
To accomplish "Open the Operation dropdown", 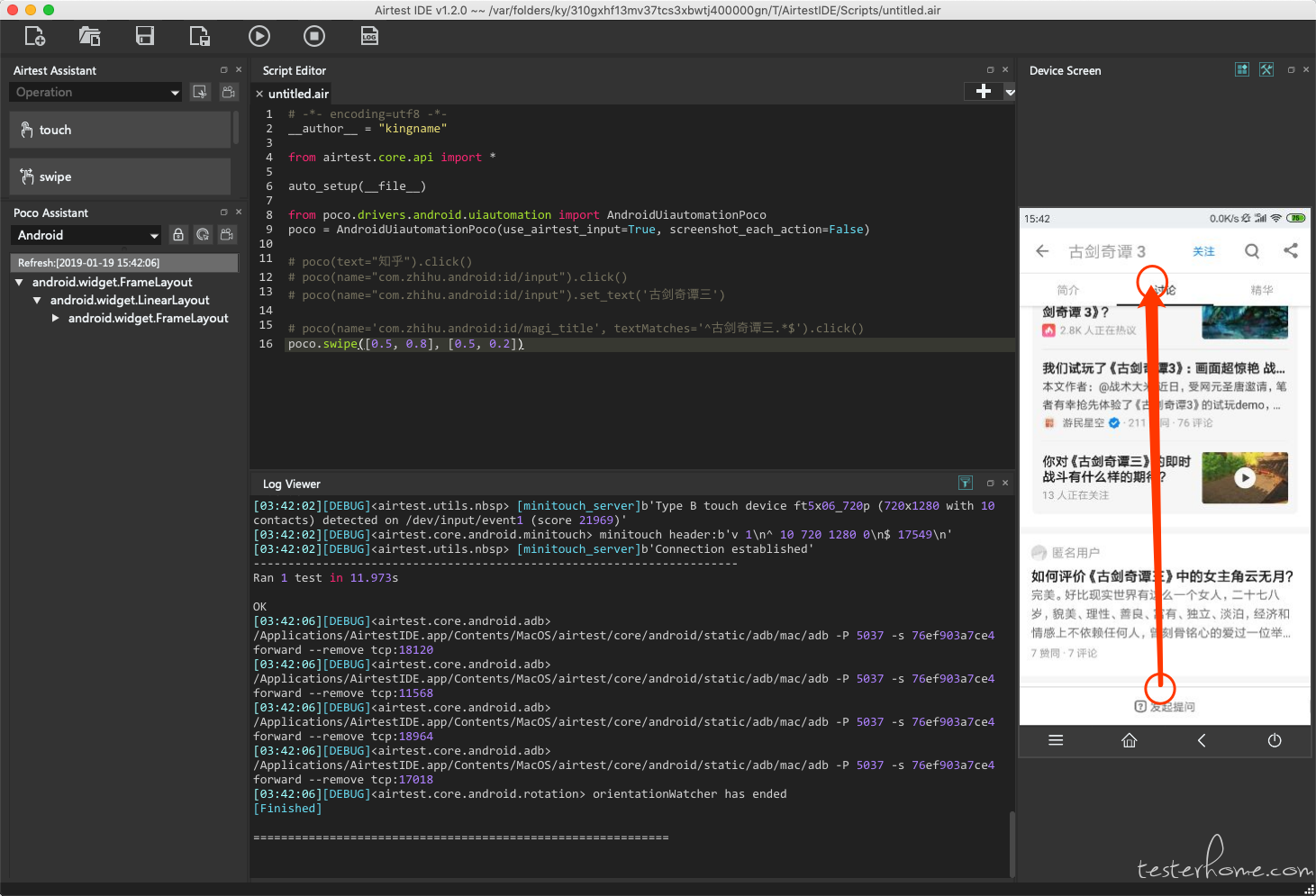I will [96, 92].
